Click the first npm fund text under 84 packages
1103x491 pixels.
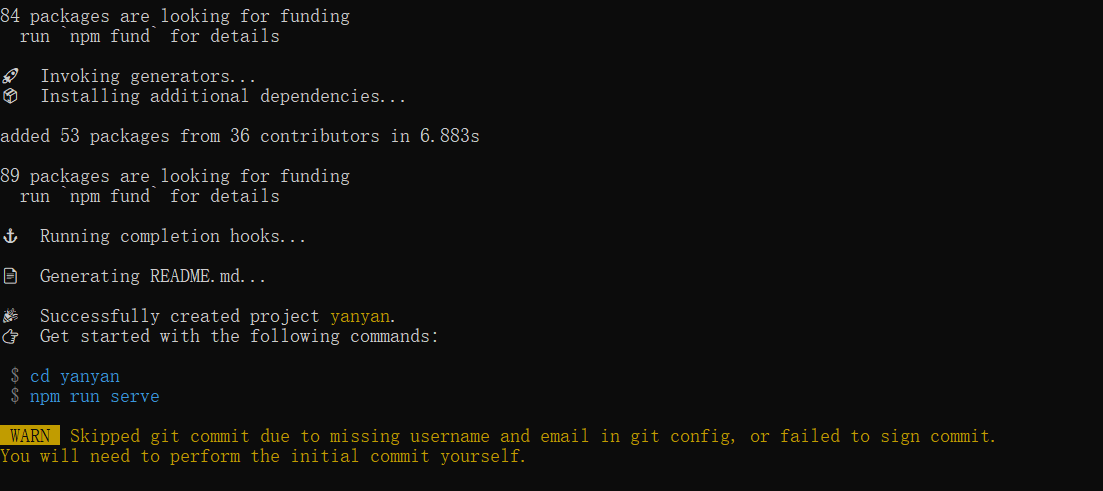pos(110,36)
